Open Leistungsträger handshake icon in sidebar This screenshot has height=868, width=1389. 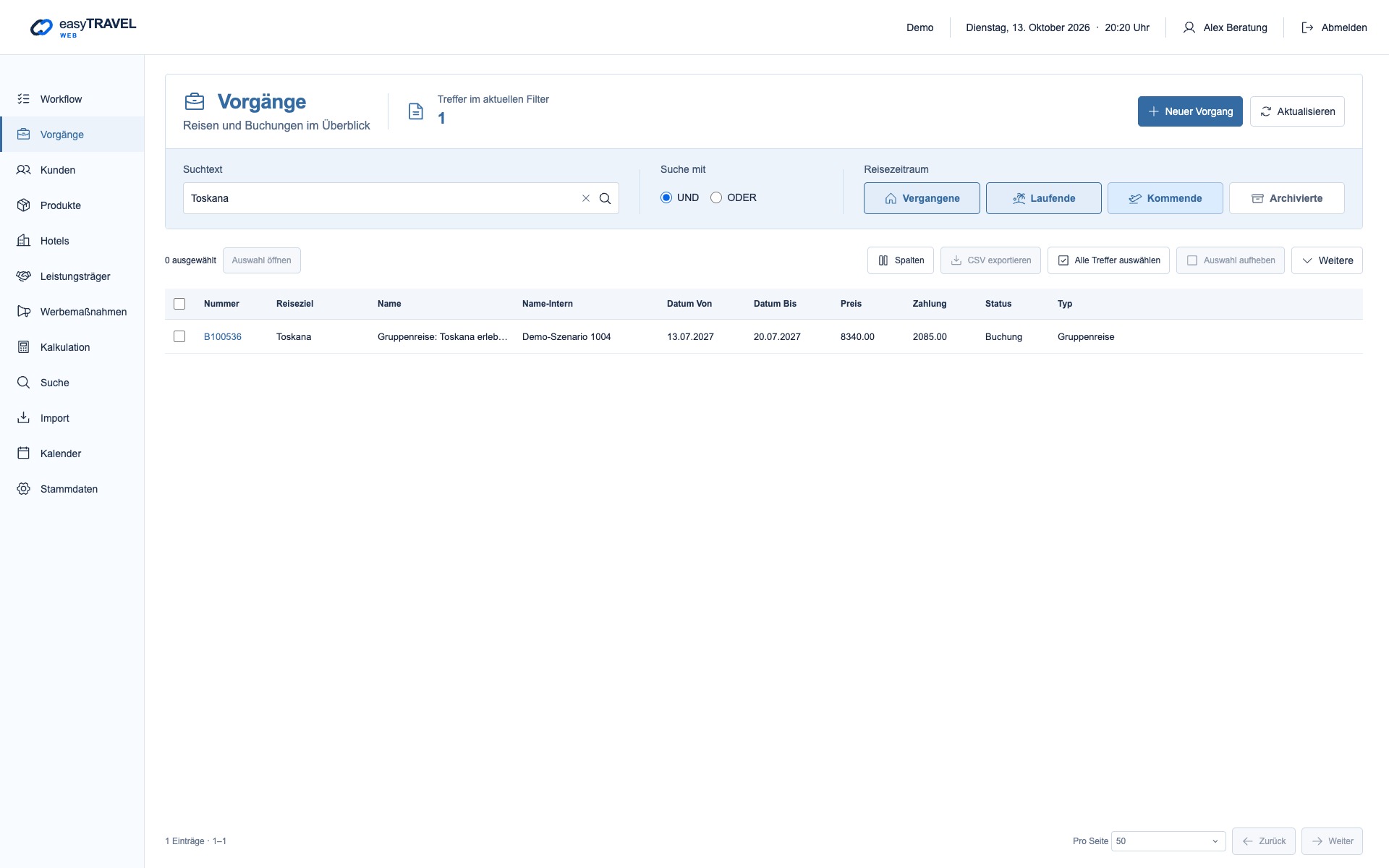24,276
